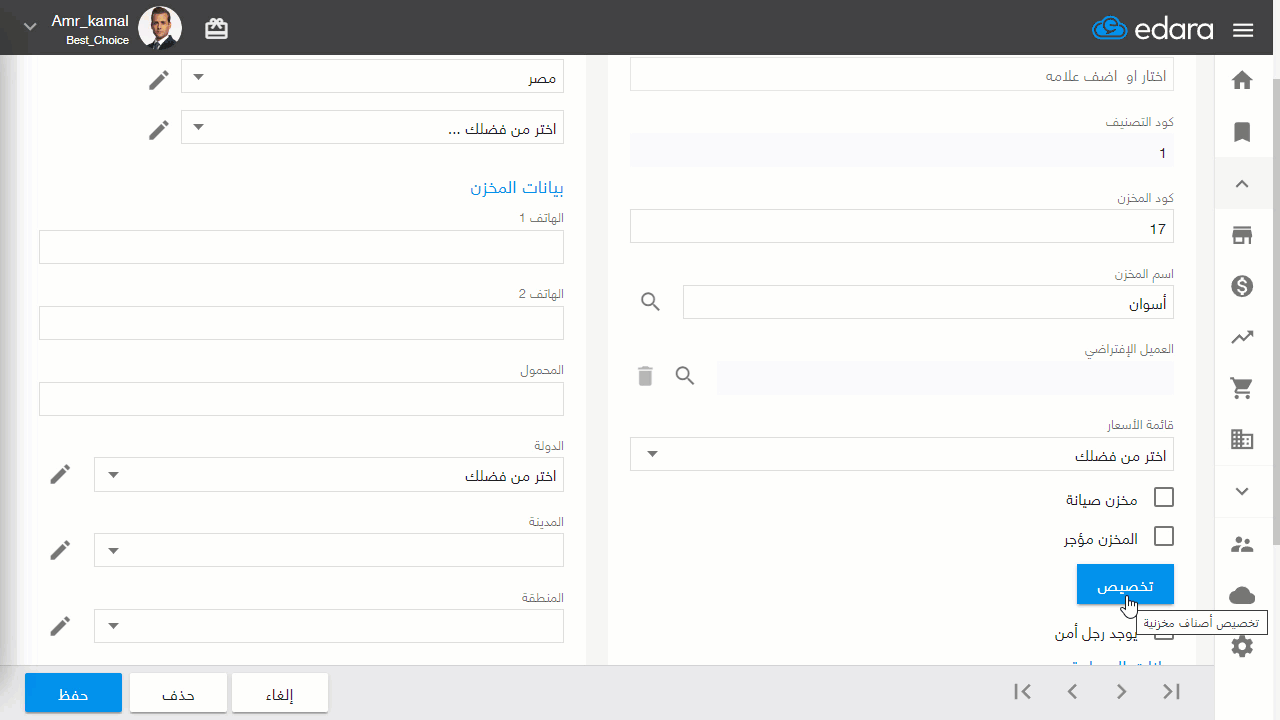This screenshot has height=720, width=1280.
Task: Click the edit pencil for the المنطقة field
Action: pos(61,626)
